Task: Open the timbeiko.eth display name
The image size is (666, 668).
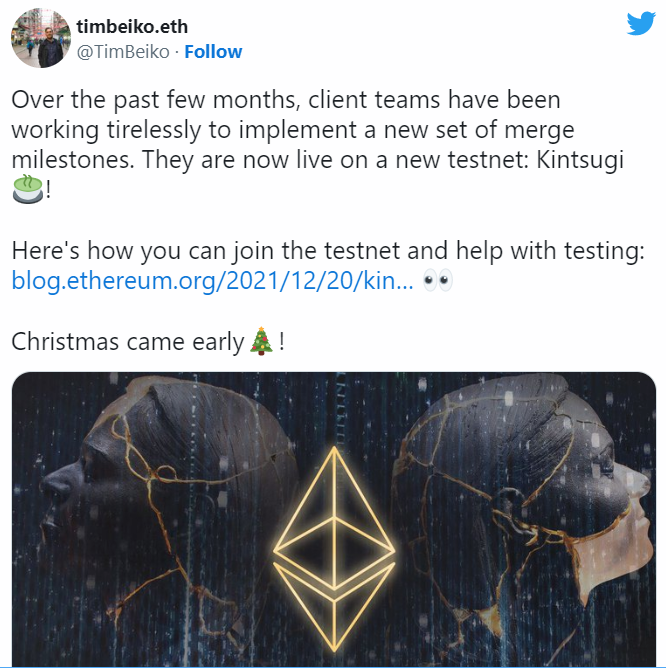Action: pos(132,27)
